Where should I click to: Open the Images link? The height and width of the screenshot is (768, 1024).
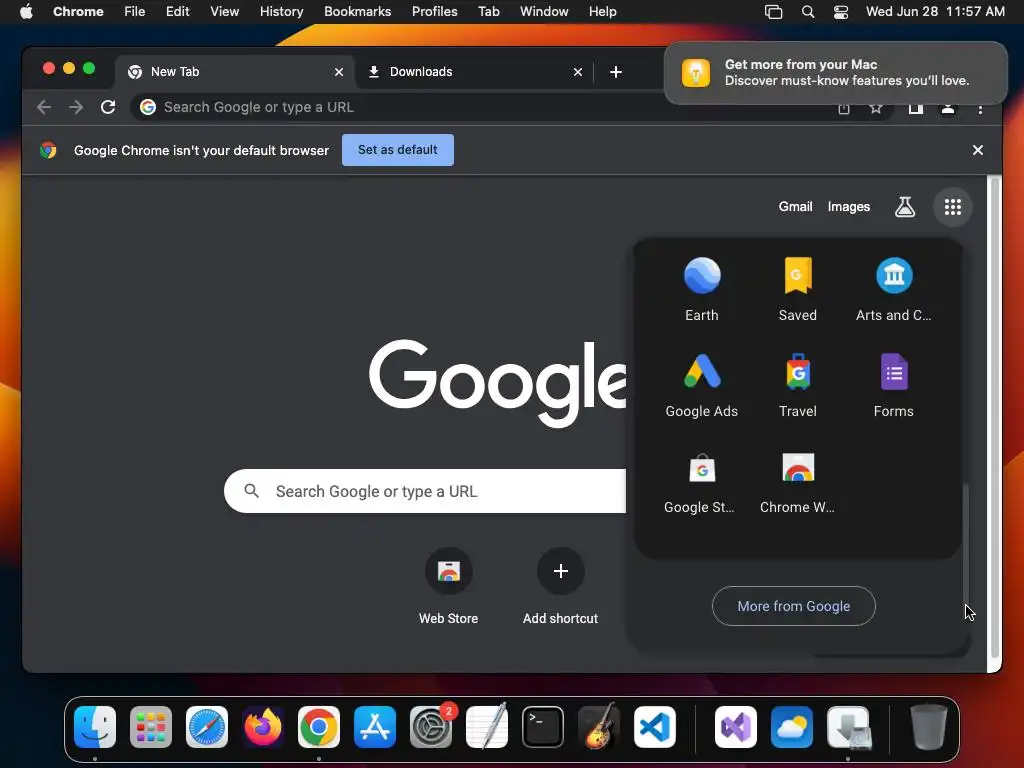(848, 207)
